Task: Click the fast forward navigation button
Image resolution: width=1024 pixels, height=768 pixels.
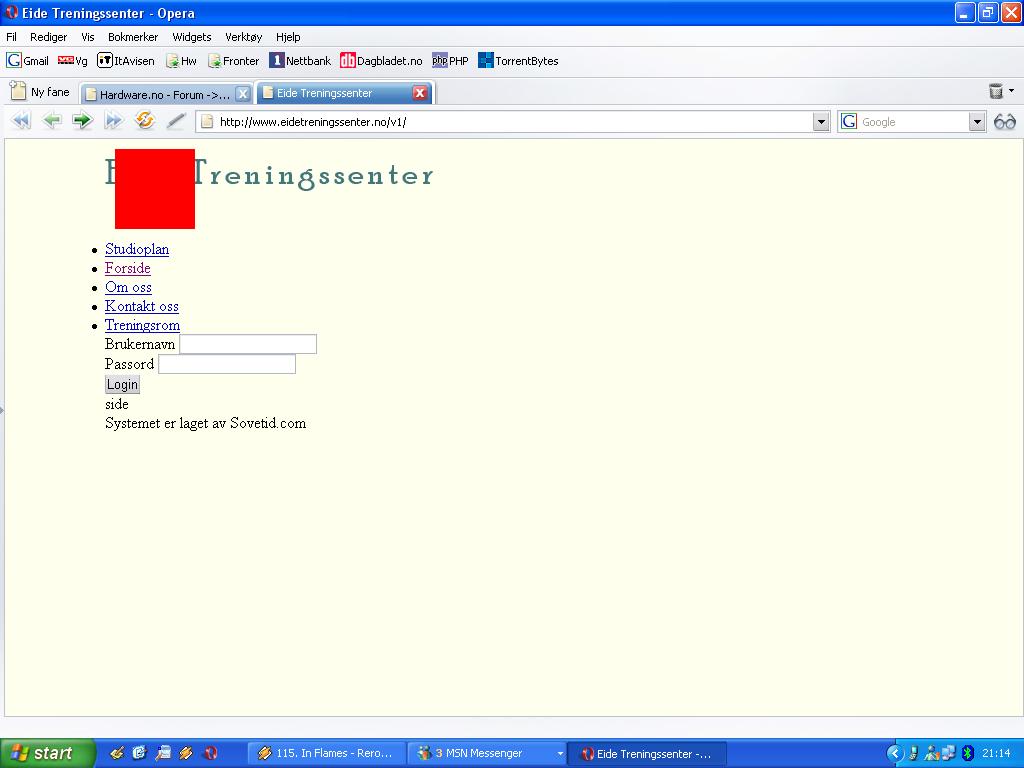Action: pyautogui.click(x=114, y=121)
